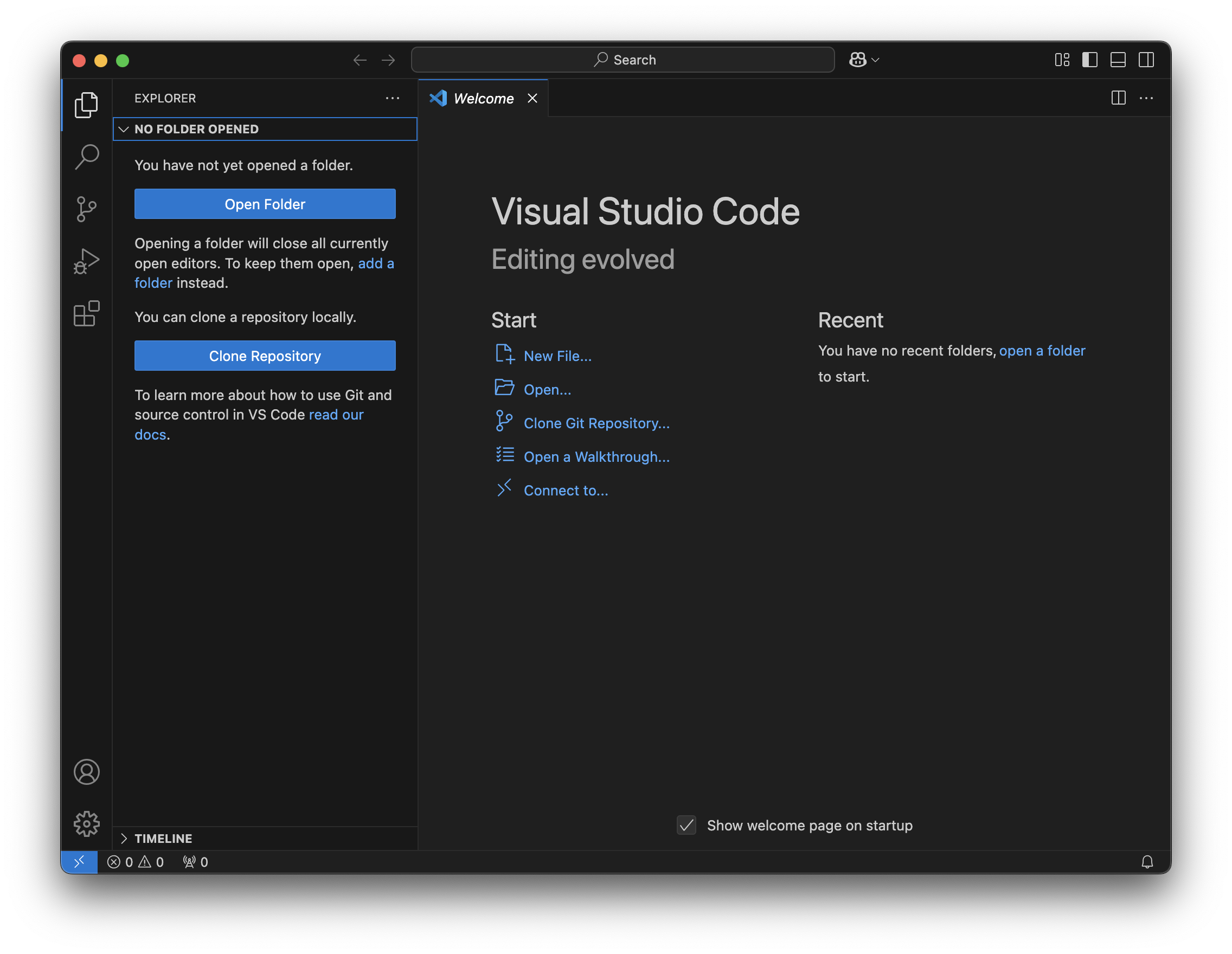Uncheck Show welcome page on startup

(686, 825)
